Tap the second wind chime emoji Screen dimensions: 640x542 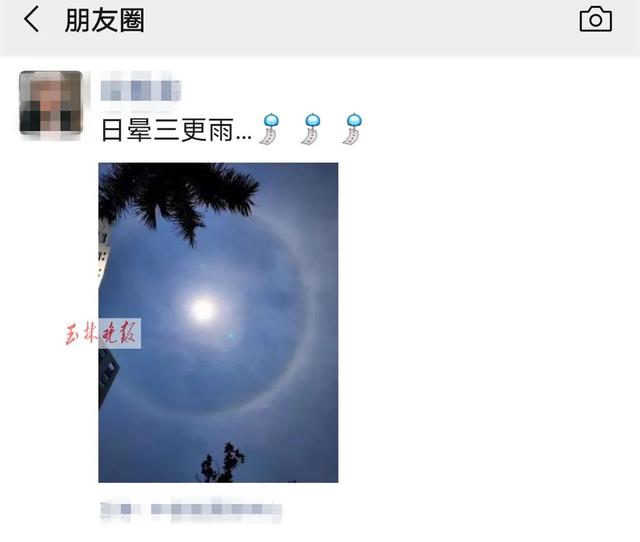311,129
